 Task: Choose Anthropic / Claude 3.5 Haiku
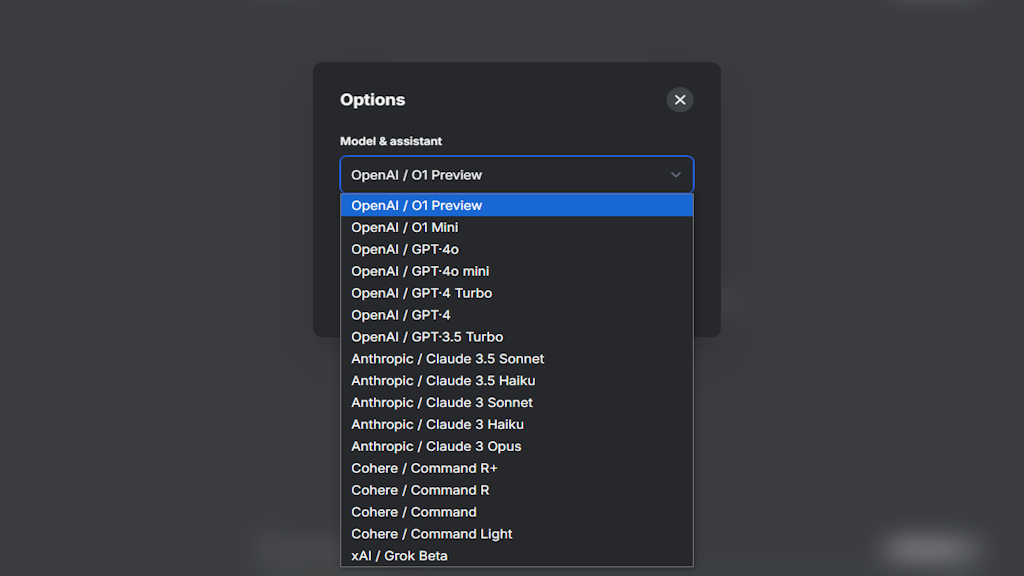point(517,381)
